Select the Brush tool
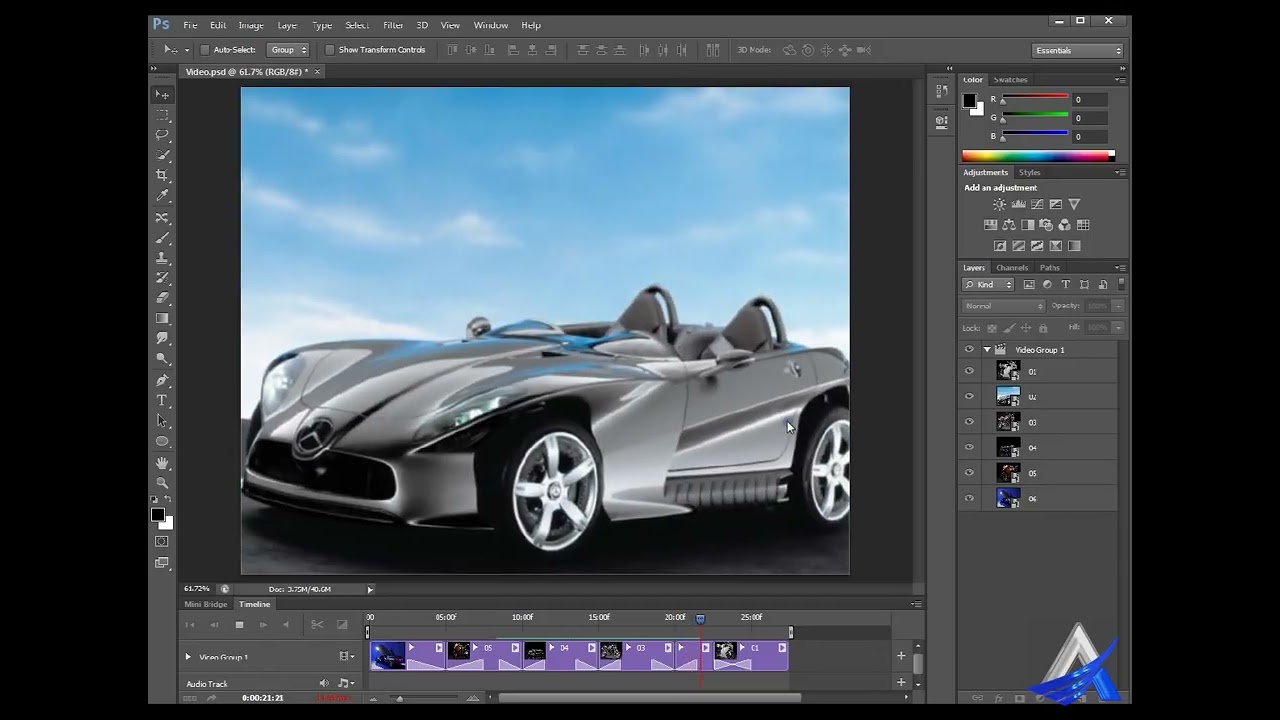The width and height of the screenshot is (1280, 720). tap(162, 238)
